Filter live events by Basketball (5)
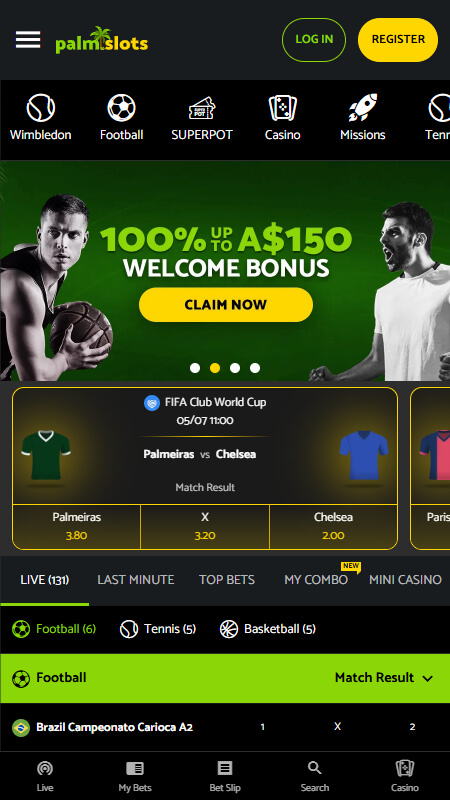Screen dimensions: 450x800 click(268, 629)
